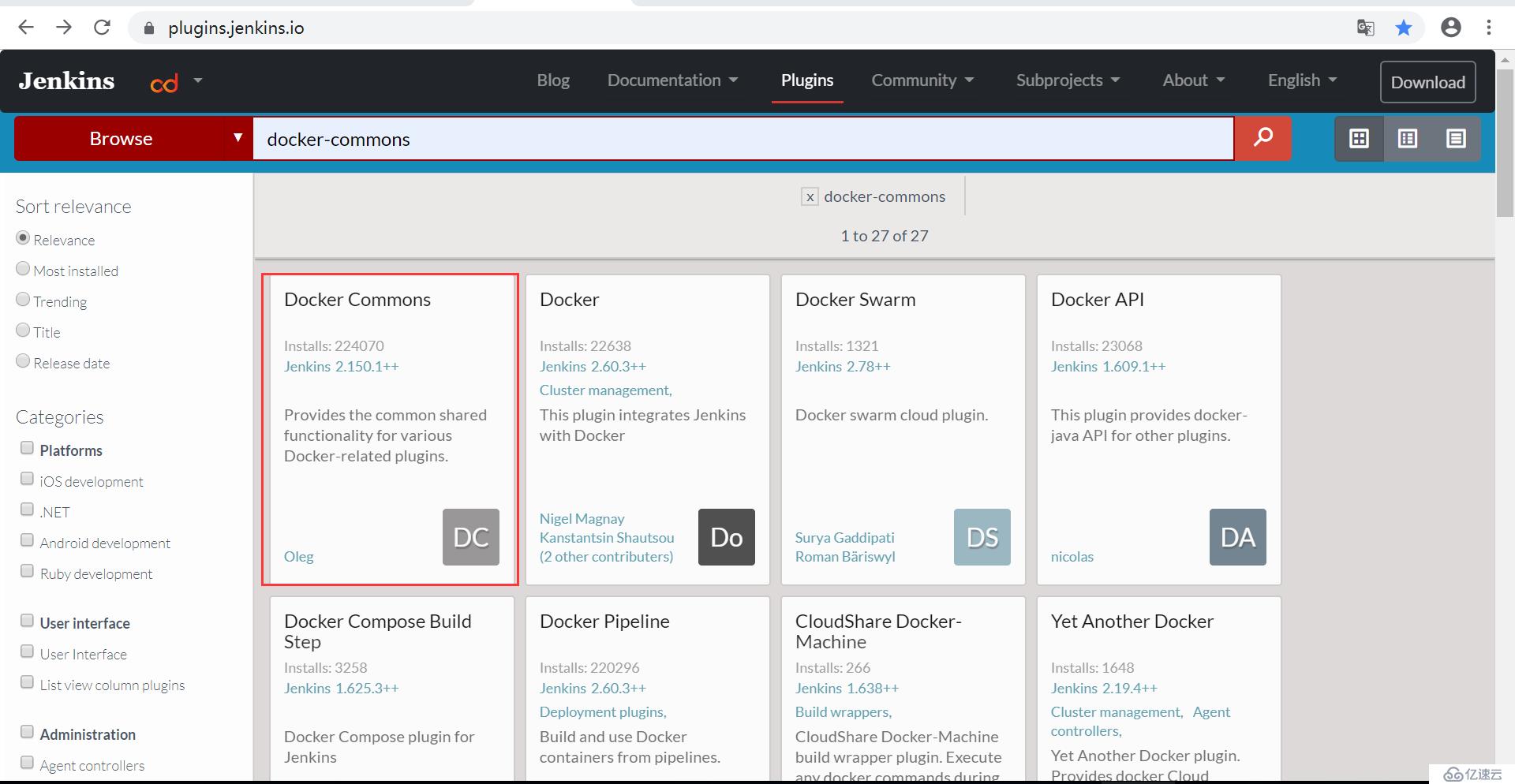Image resolution: width=1515 pixels, height=784 pixels.
Task: Click the DA plugin avatar icon
Action: coord(1238,537)
